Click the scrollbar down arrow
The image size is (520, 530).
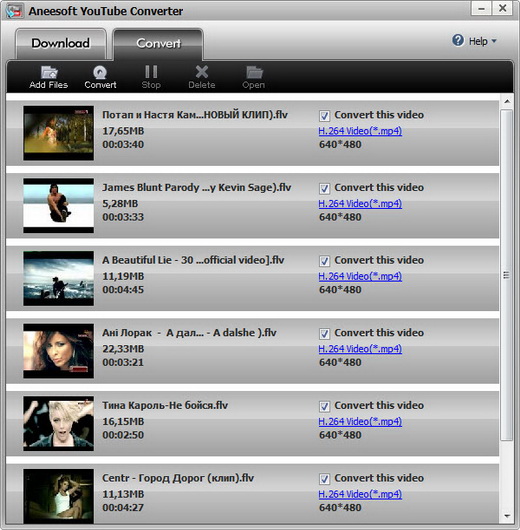coord(507,516)
